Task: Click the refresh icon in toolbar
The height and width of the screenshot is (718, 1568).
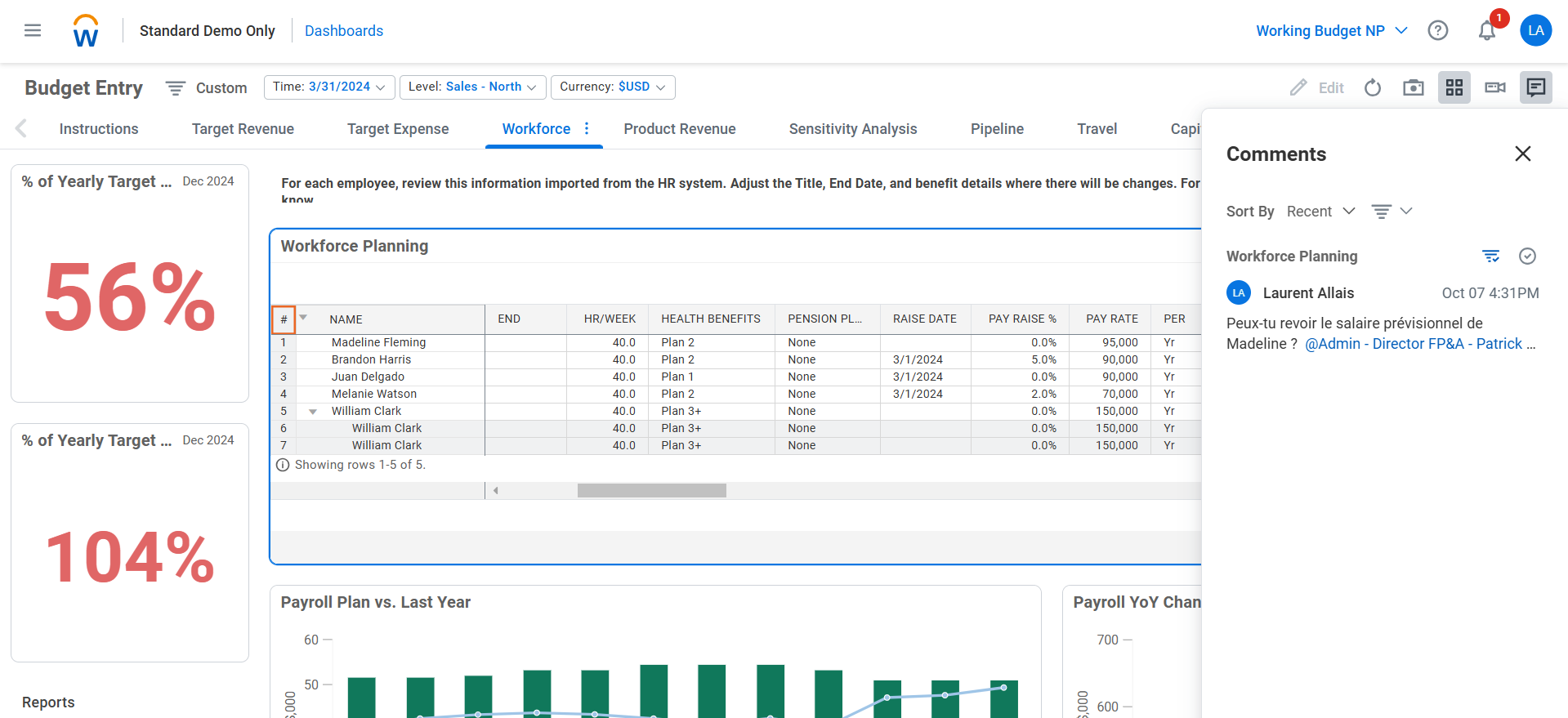Action: (x=1373, y=87)
